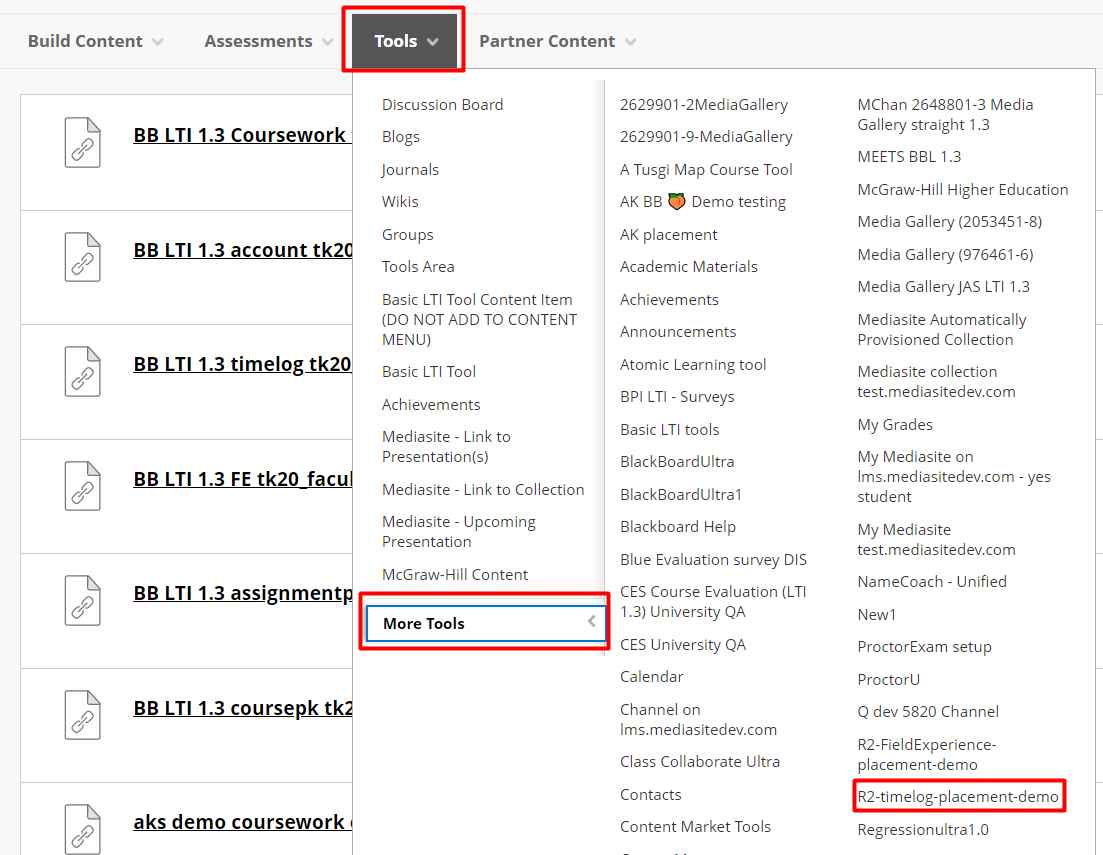Choose AK BB Demo testing tool
1103x855 pixels.
[703, 202]
